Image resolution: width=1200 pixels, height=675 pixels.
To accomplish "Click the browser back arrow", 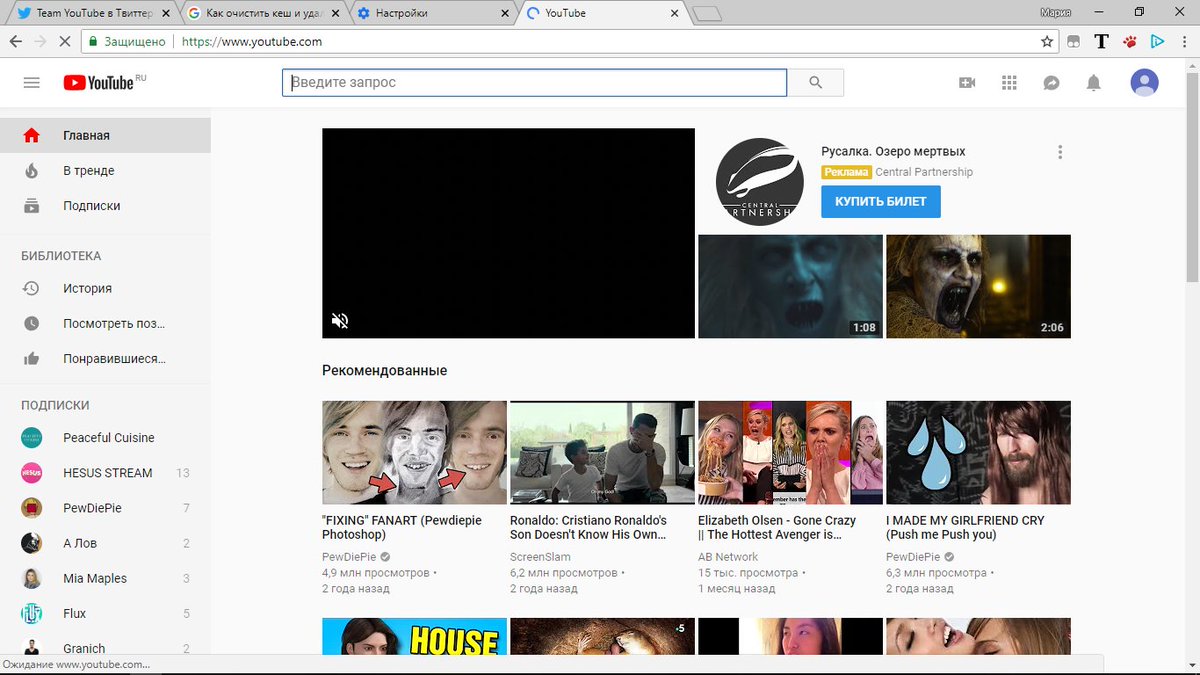I will click(16, 42).
